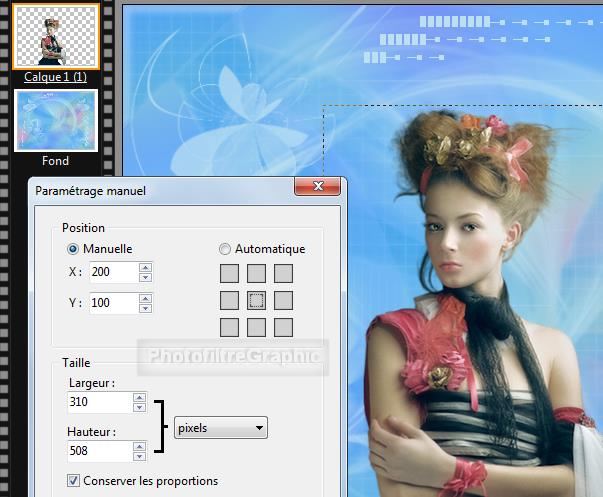Decrease the Hauteur value
This screenshot has width=603, height=497.
click(140, 456)
